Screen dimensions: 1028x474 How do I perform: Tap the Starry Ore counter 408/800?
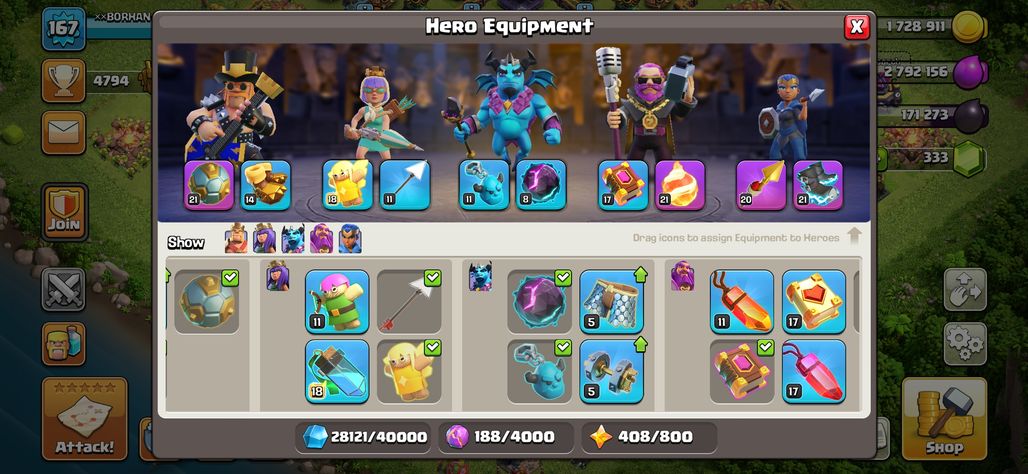648,437
